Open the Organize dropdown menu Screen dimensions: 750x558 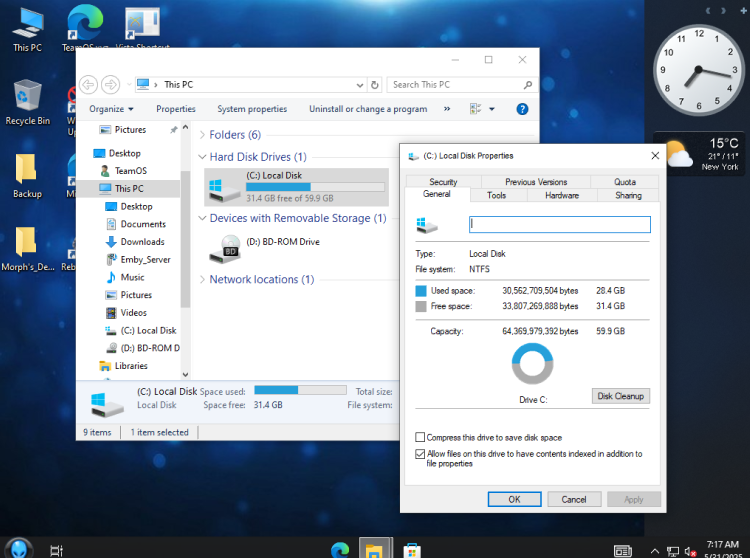(x=111, y=109)
